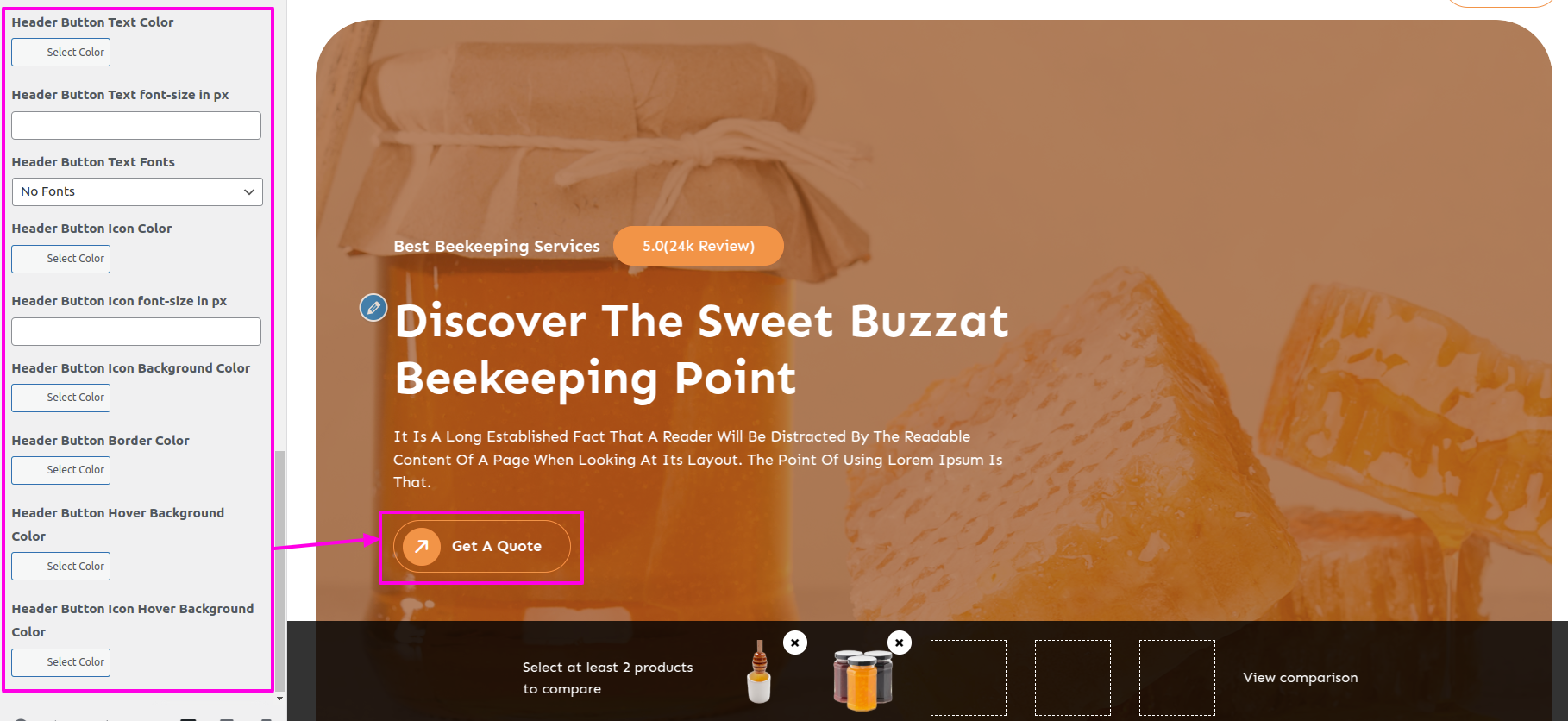Click the first empty comparison slot
This screenshot has width=1568, height=721.
[969, 678]
